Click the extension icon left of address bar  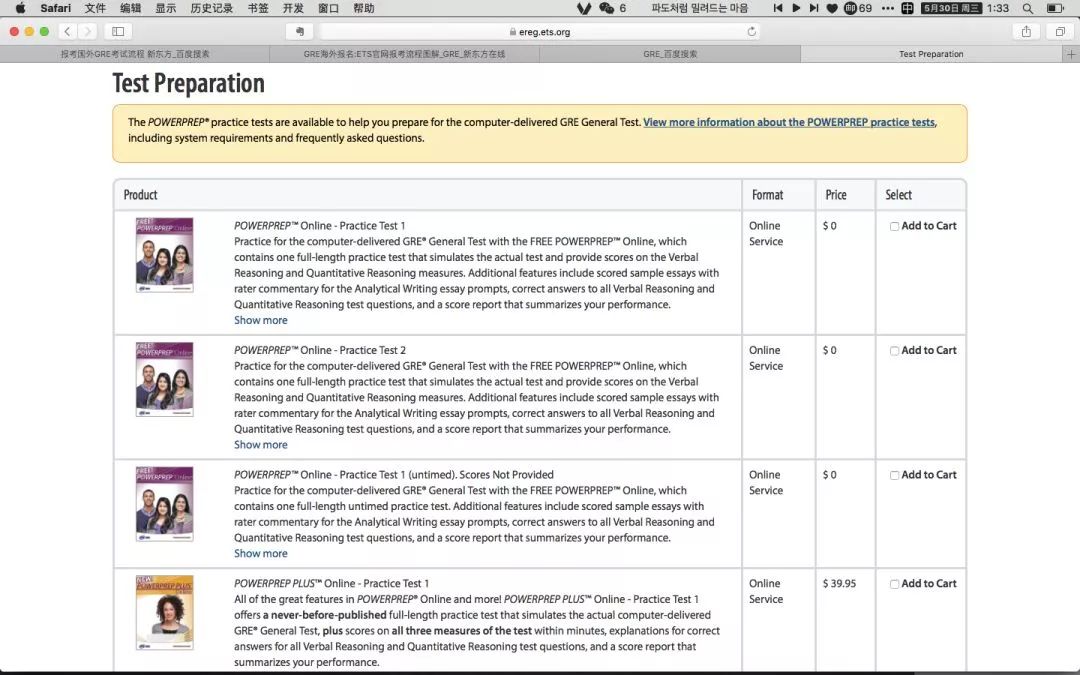[x=300, y=32]
